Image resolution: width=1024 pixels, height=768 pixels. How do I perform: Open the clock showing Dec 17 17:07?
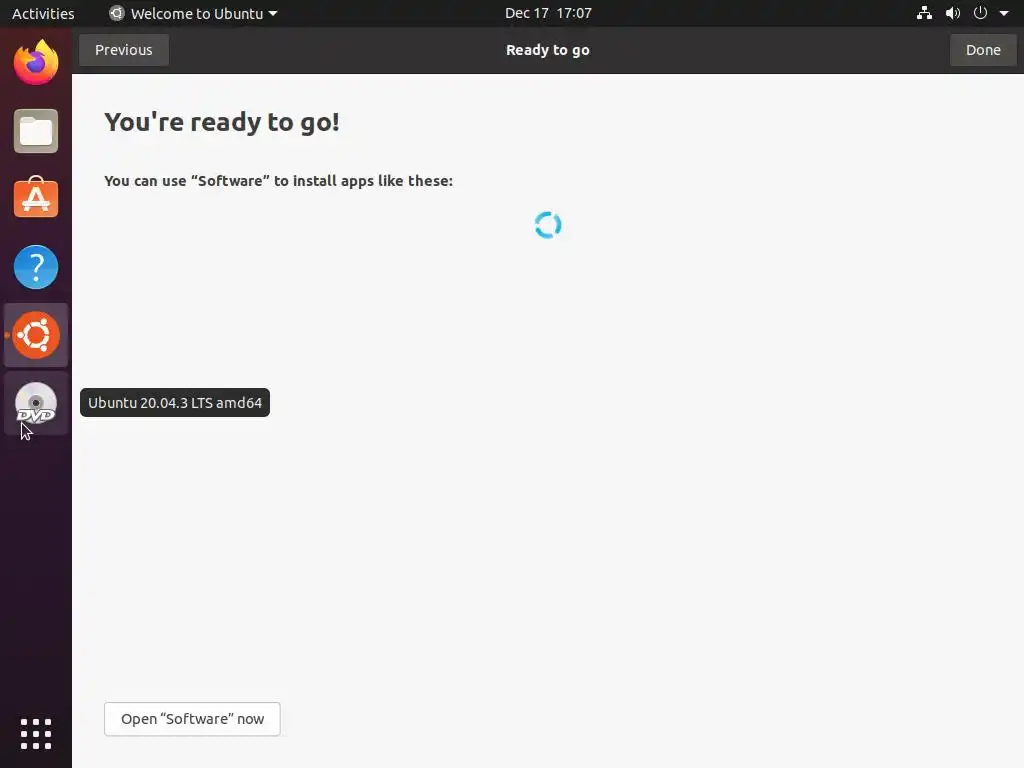pos(548,13)
